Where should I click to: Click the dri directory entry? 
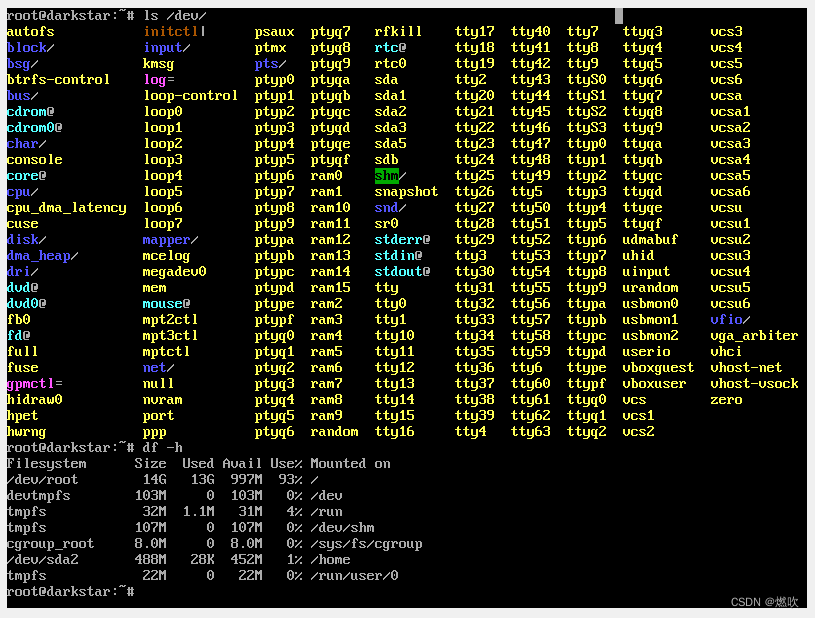[x=15, y=271]
